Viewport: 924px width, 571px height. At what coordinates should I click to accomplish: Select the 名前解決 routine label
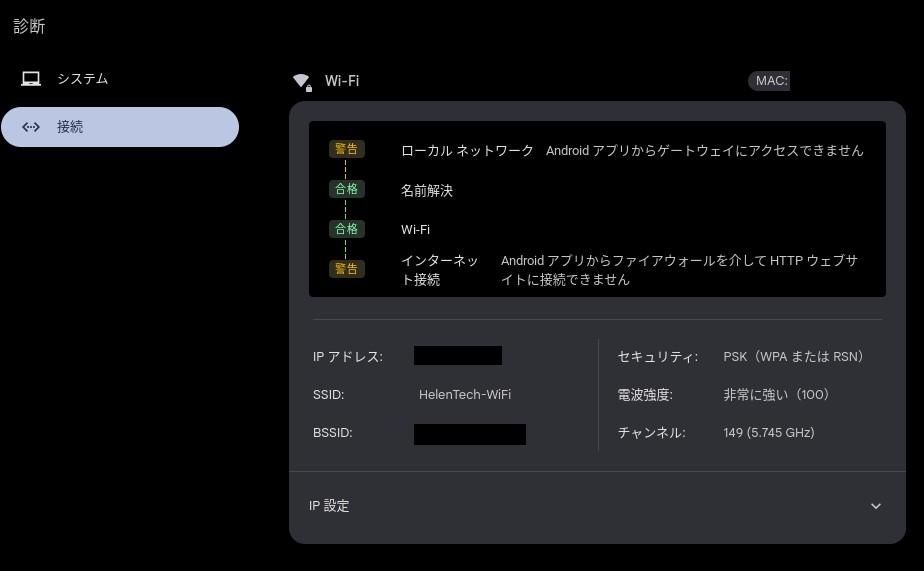point(427,191)
